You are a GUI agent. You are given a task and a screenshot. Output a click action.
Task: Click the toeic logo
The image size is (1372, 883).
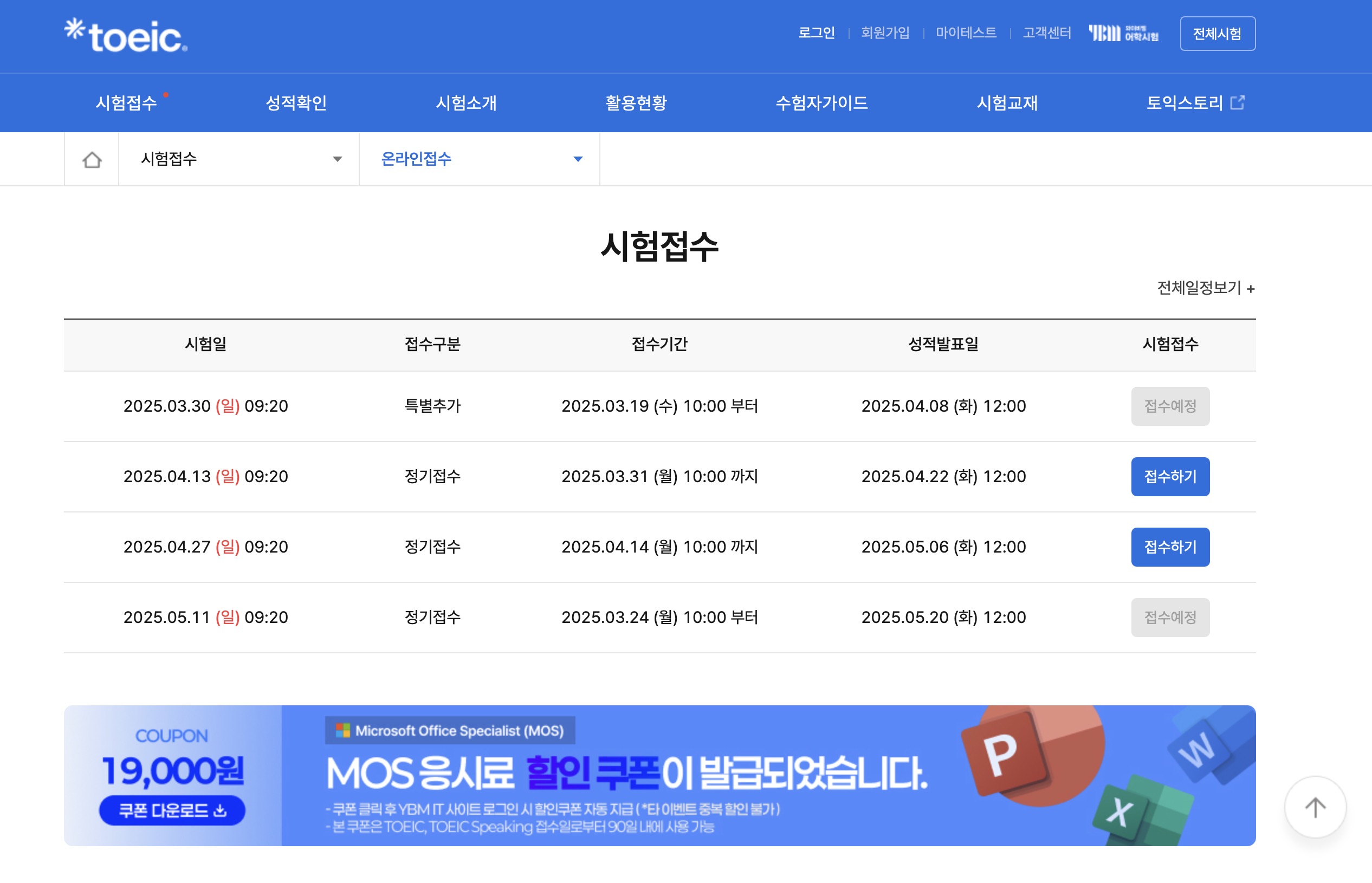(x=126, y=36)
